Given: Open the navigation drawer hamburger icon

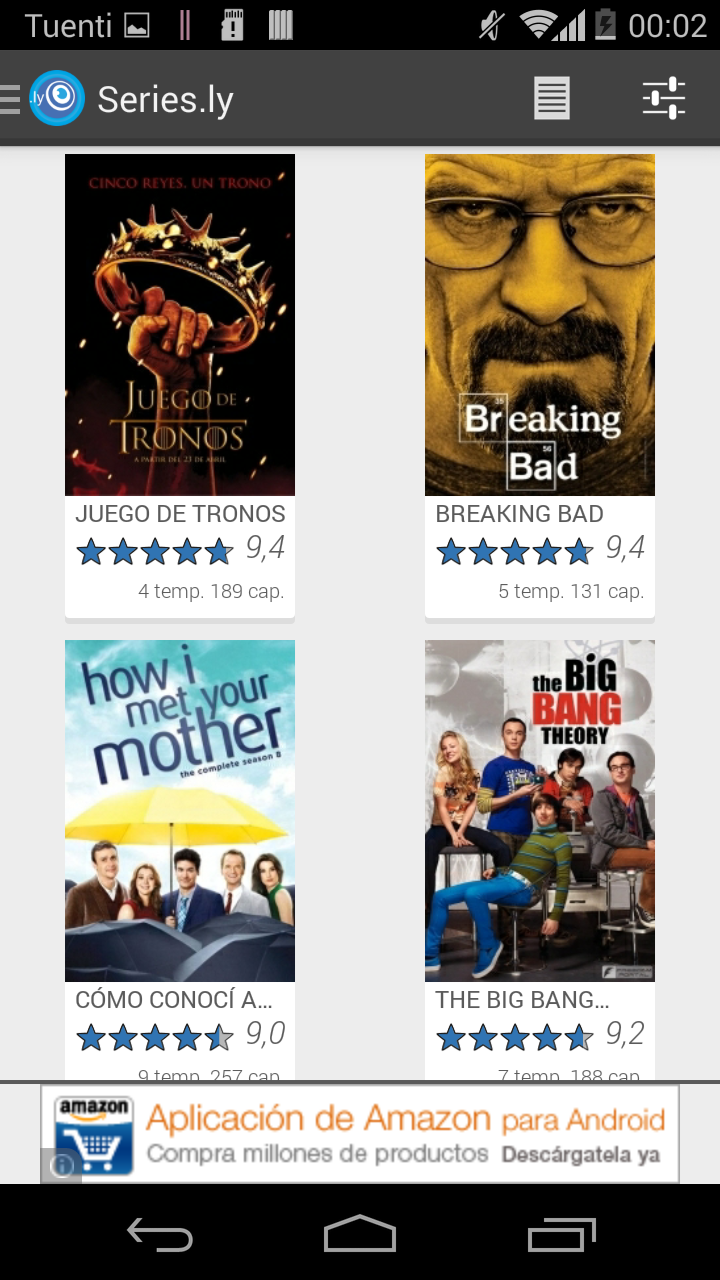Looking at the screenshot, I should tap(10, 99).
